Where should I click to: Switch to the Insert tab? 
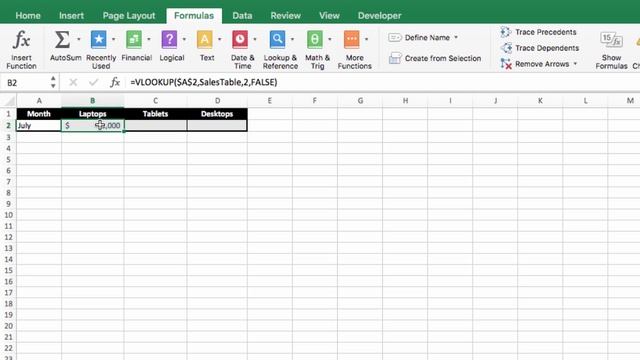click(71, 16)
